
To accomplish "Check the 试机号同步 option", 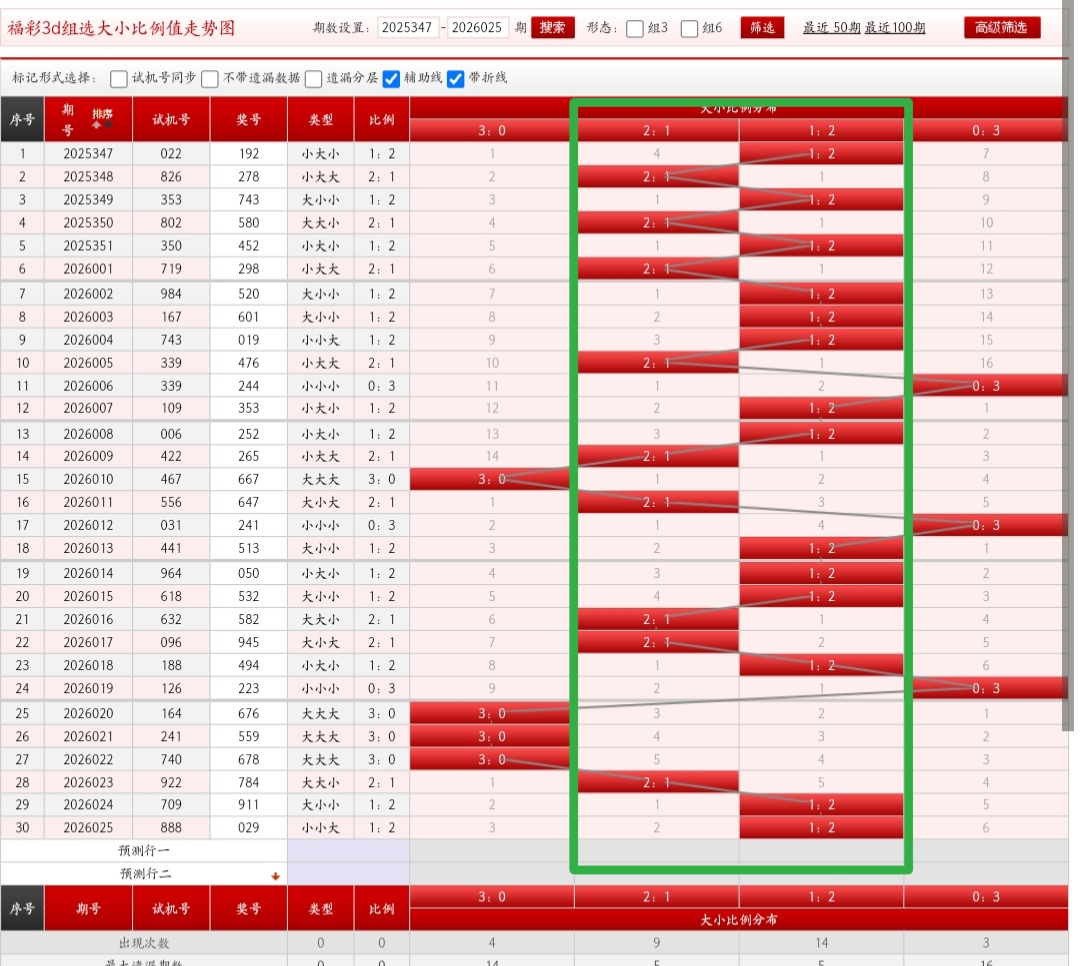I will (119, 78).
